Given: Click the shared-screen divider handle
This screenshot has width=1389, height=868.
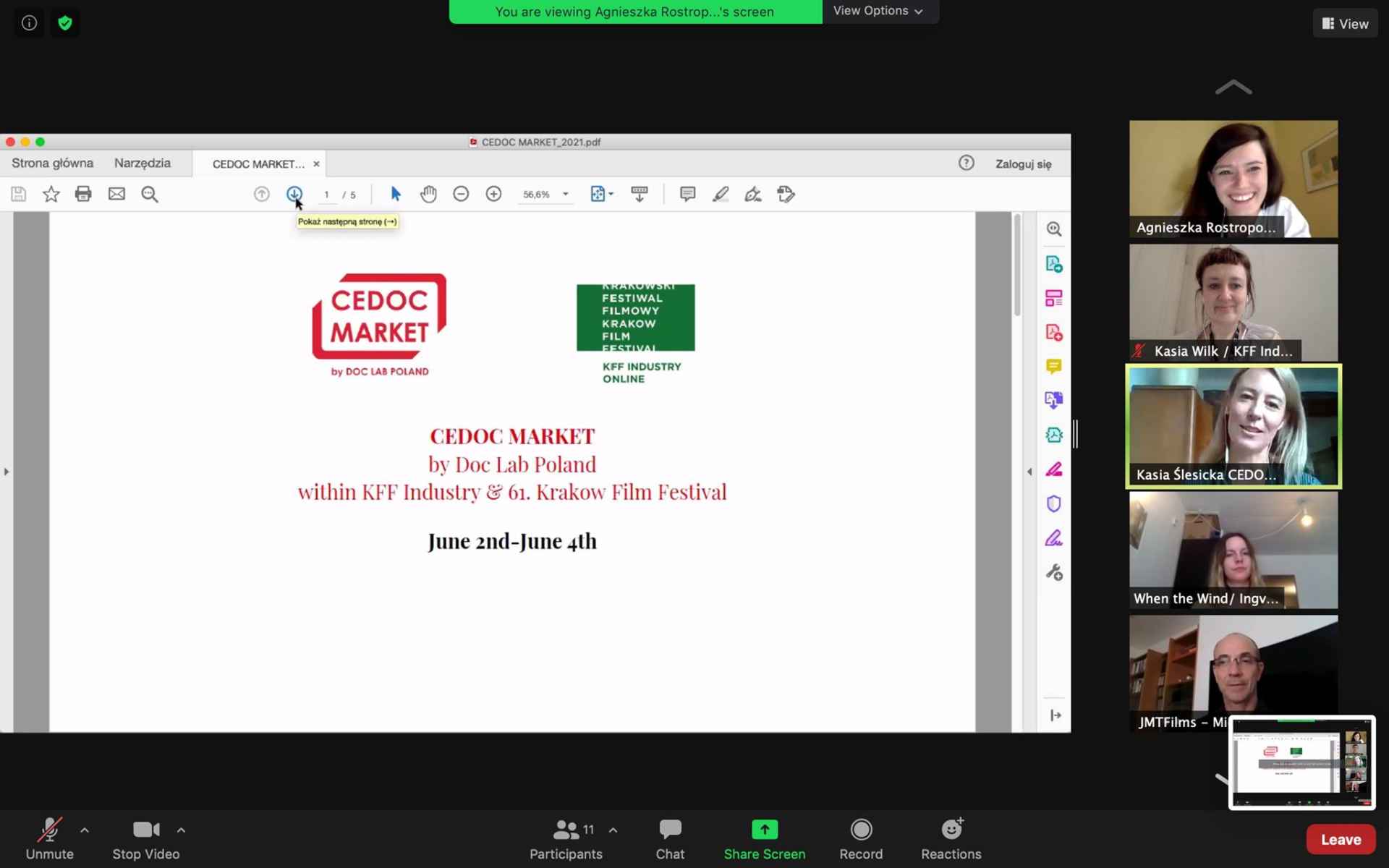Looking at the screenshot, I should coord(1076,434).
